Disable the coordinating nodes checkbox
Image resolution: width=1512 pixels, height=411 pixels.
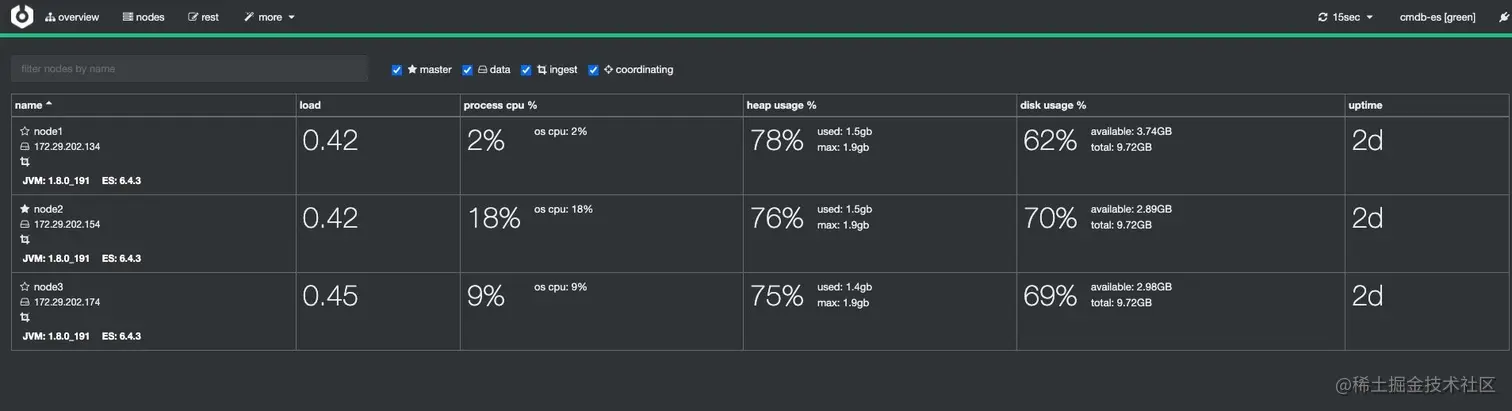pyautogui.click(x=594, y=70)
